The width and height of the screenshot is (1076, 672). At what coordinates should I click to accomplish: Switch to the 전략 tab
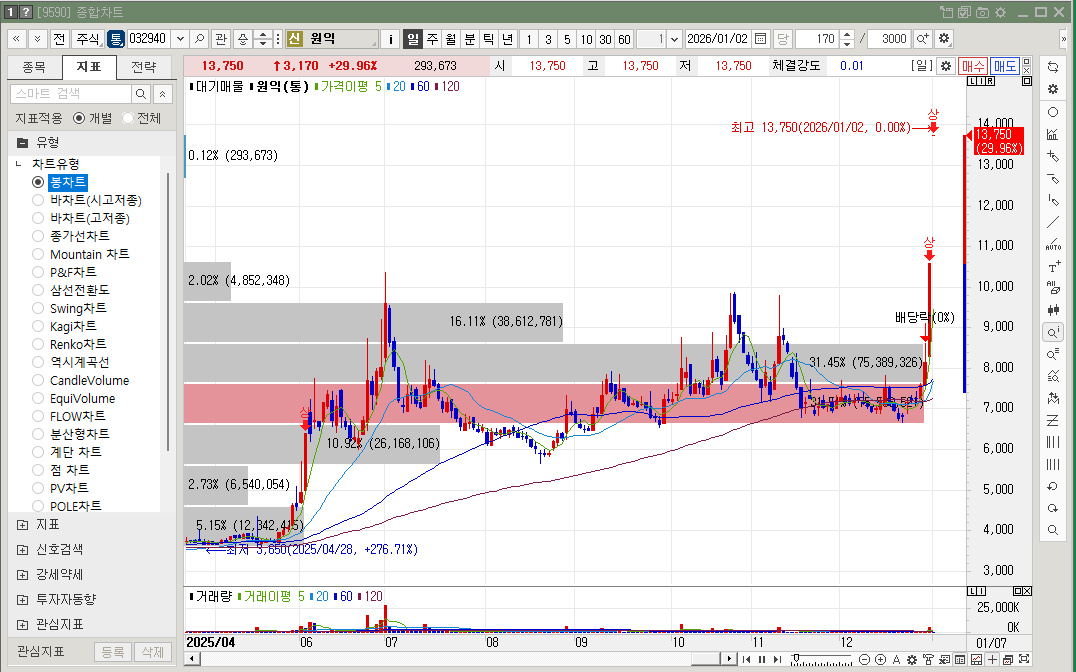click(143, 67)
